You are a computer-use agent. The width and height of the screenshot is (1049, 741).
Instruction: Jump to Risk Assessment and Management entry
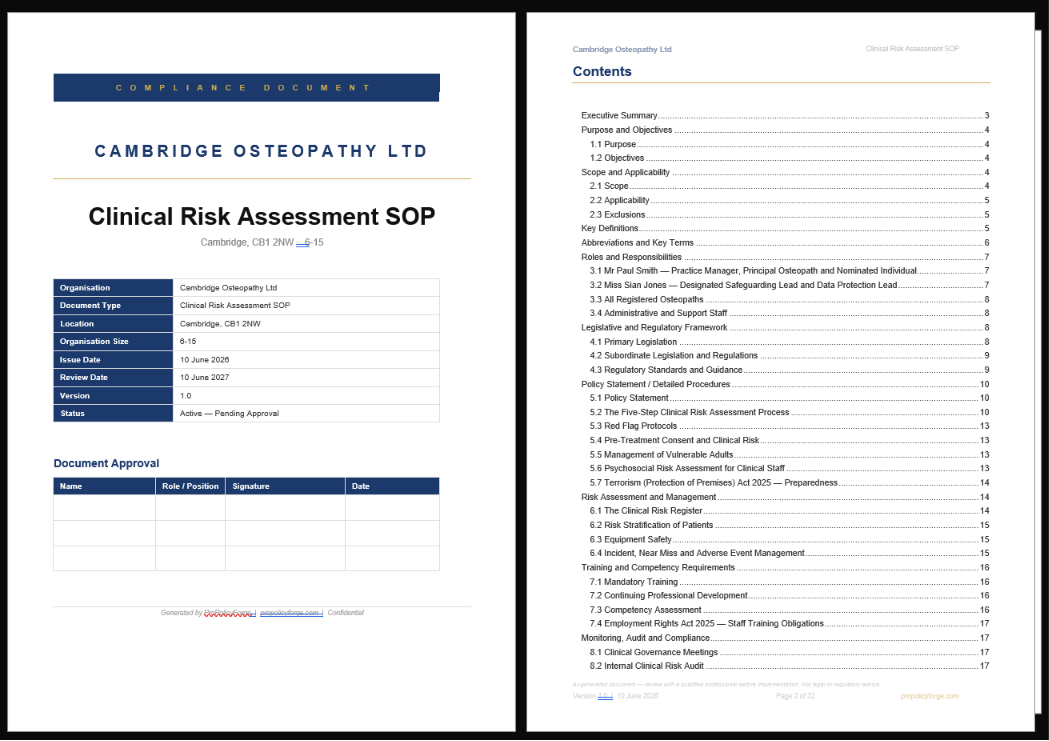click(x=785, y=497)
